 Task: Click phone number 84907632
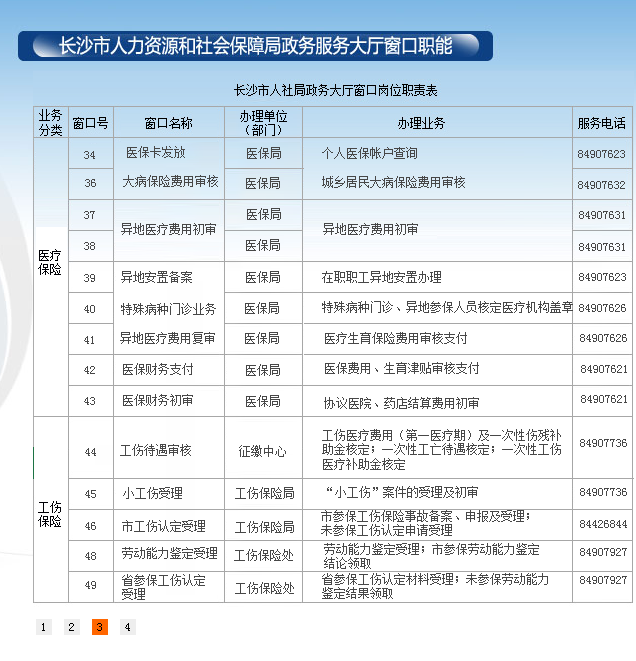tap(602, 185)
